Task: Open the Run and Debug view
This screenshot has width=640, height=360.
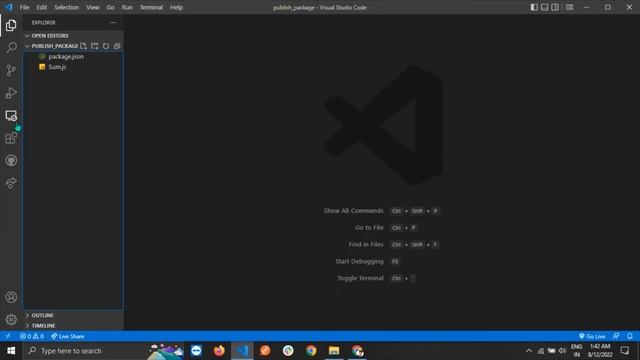Action: tap(11, 93)
